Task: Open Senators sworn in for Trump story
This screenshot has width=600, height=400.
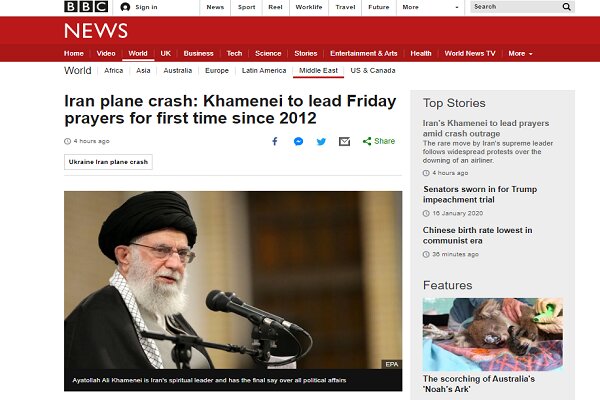Action: 480,194
